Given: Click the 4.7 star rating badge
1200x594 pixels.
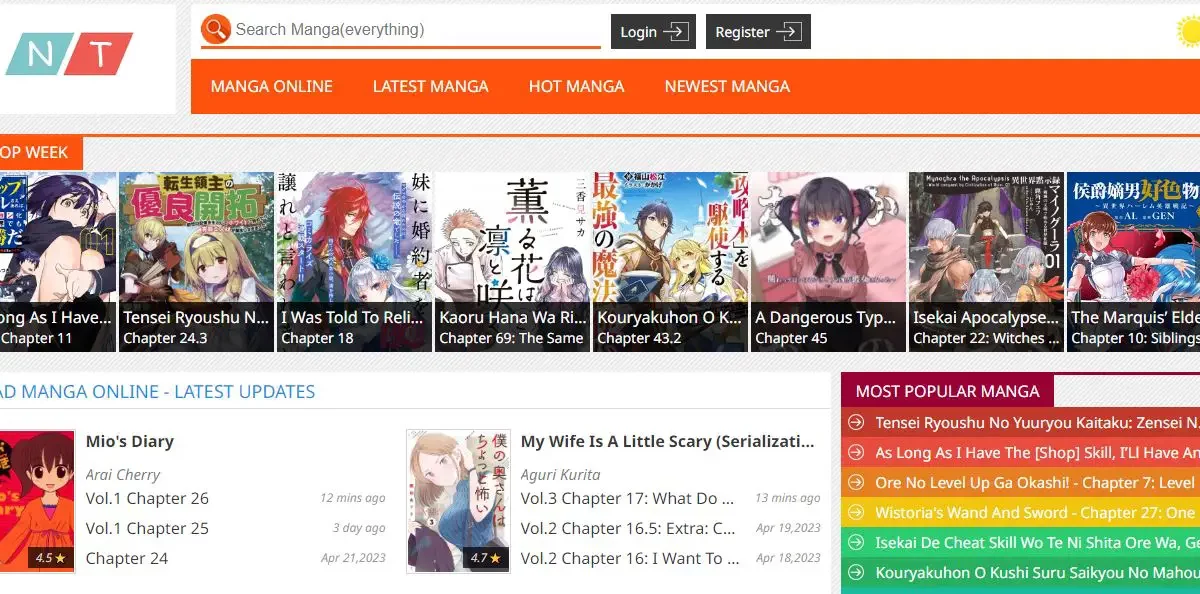Looking at the screenshot, I should (485, 558).
